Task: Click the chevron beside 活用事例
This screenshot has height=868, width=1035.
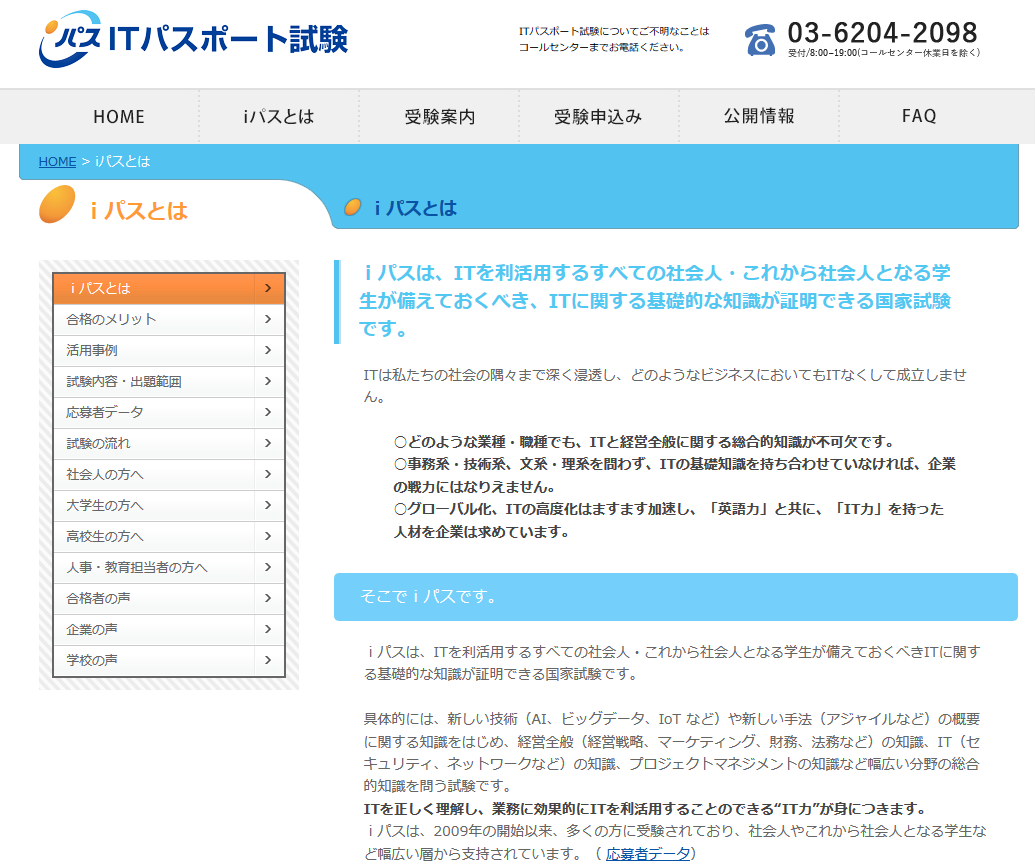Action: [268, 350]
